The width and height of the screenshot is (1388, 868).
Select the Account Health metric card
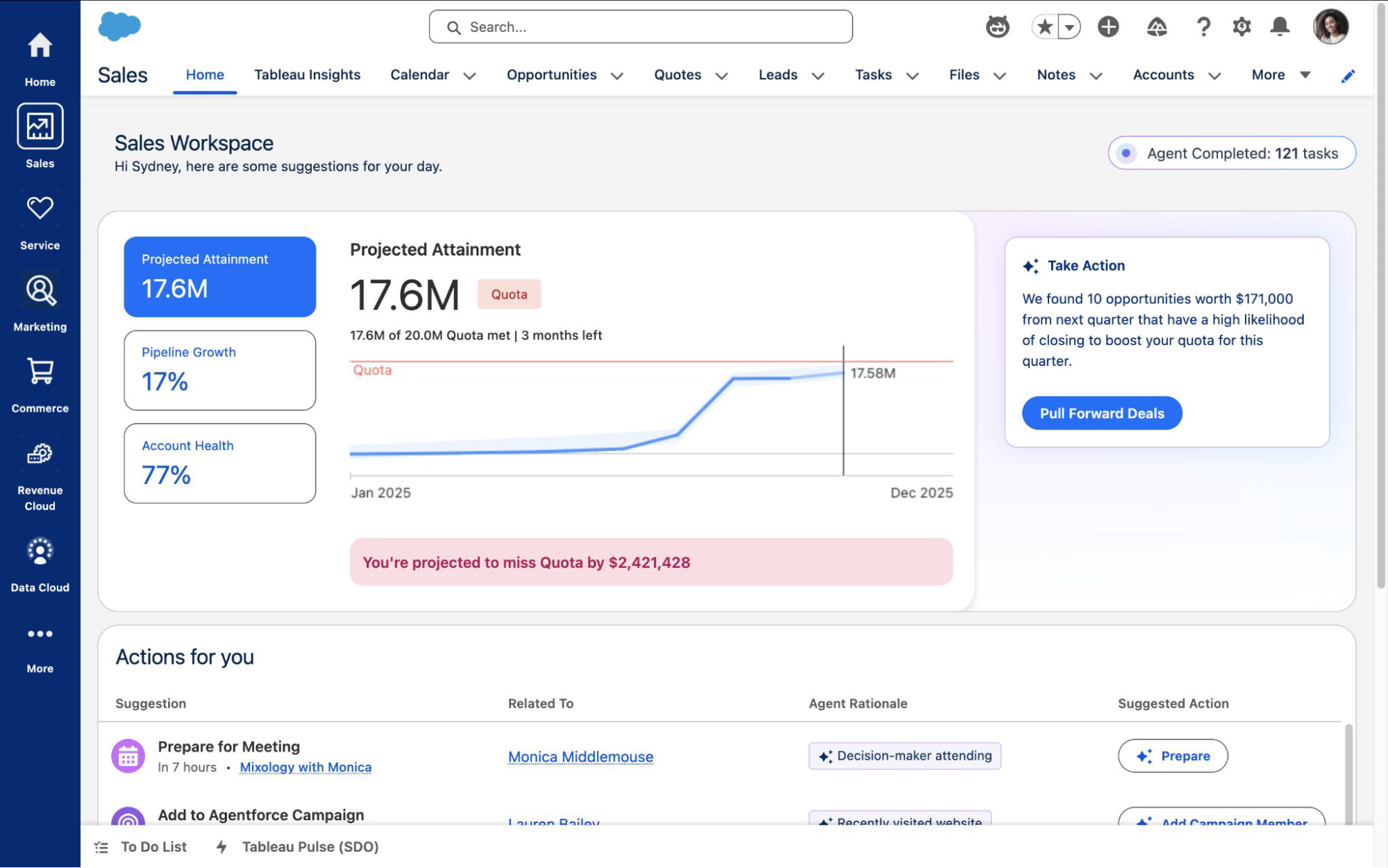click(219, 463)
